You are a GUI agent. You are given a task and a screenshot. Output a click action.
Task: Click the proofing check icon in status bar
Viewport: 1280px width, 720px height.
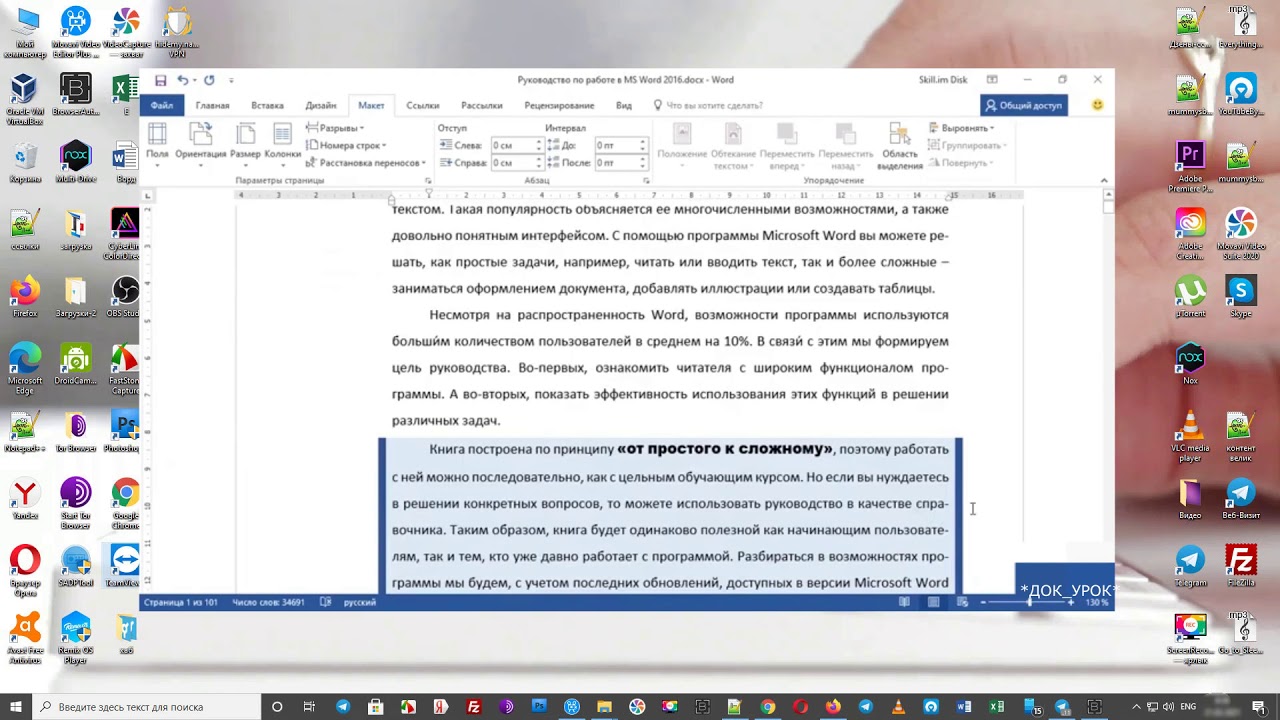[x=326, y=602]
